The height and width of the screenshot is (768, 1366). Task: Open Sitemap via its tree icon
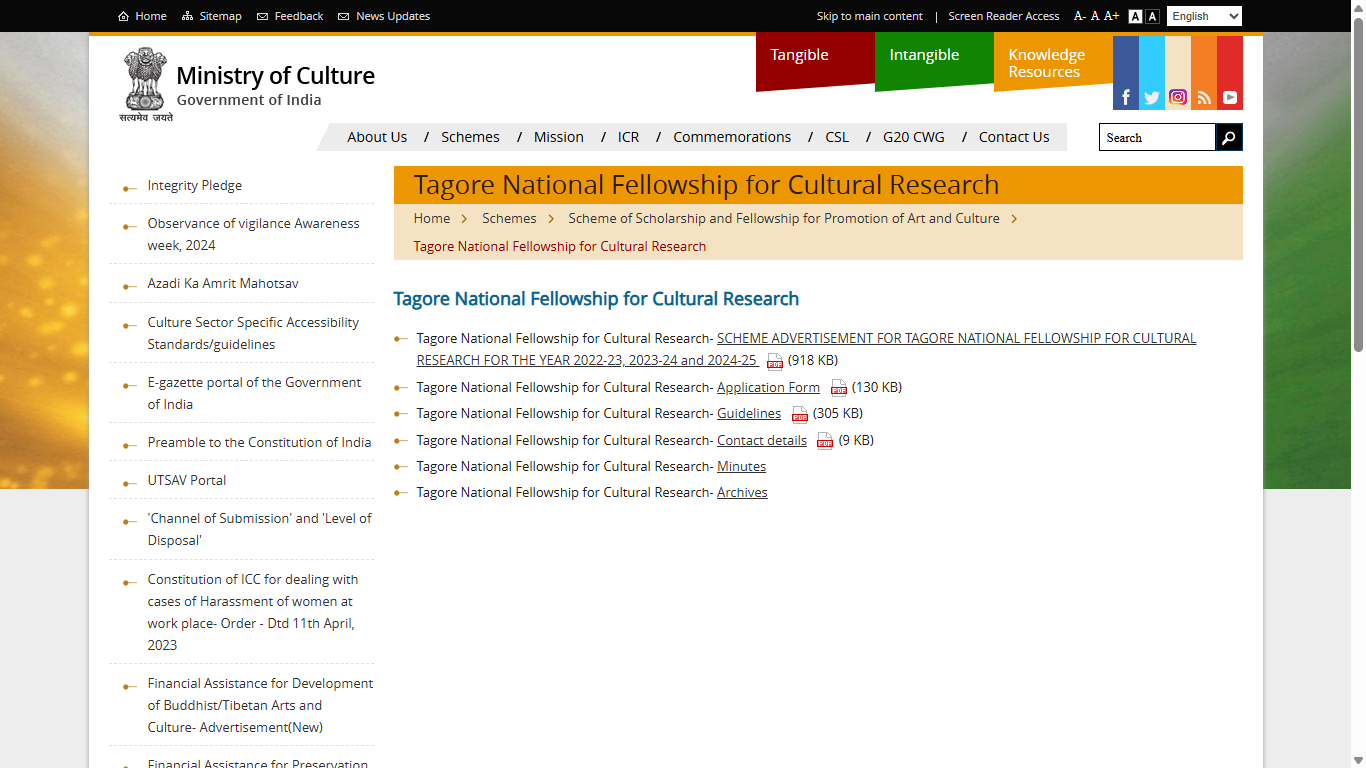[x=186, y=15]
